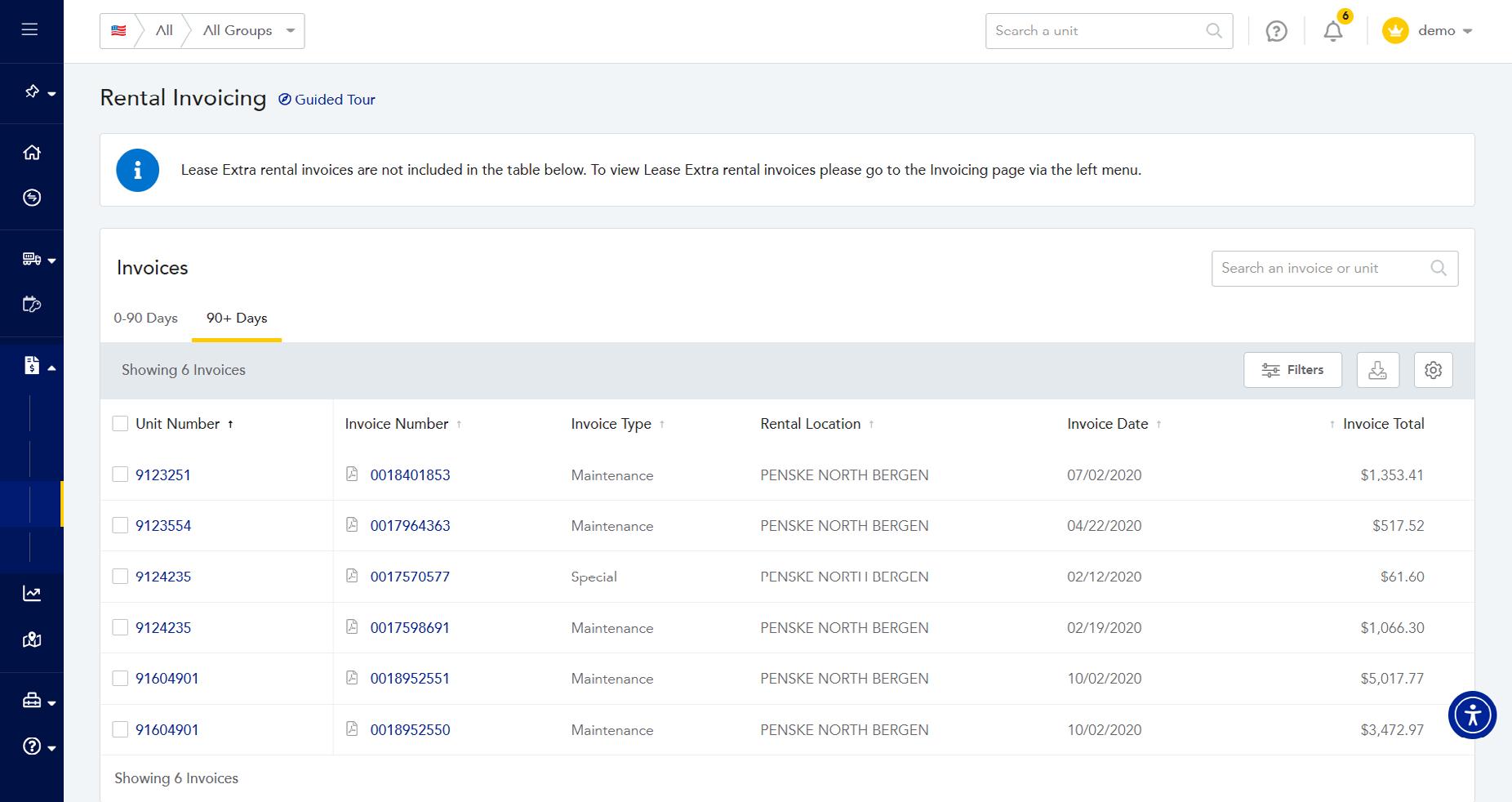Start the Guided Tour link
The width and height of the screenshot is (1512, 802).
click(x=327, y=100)
